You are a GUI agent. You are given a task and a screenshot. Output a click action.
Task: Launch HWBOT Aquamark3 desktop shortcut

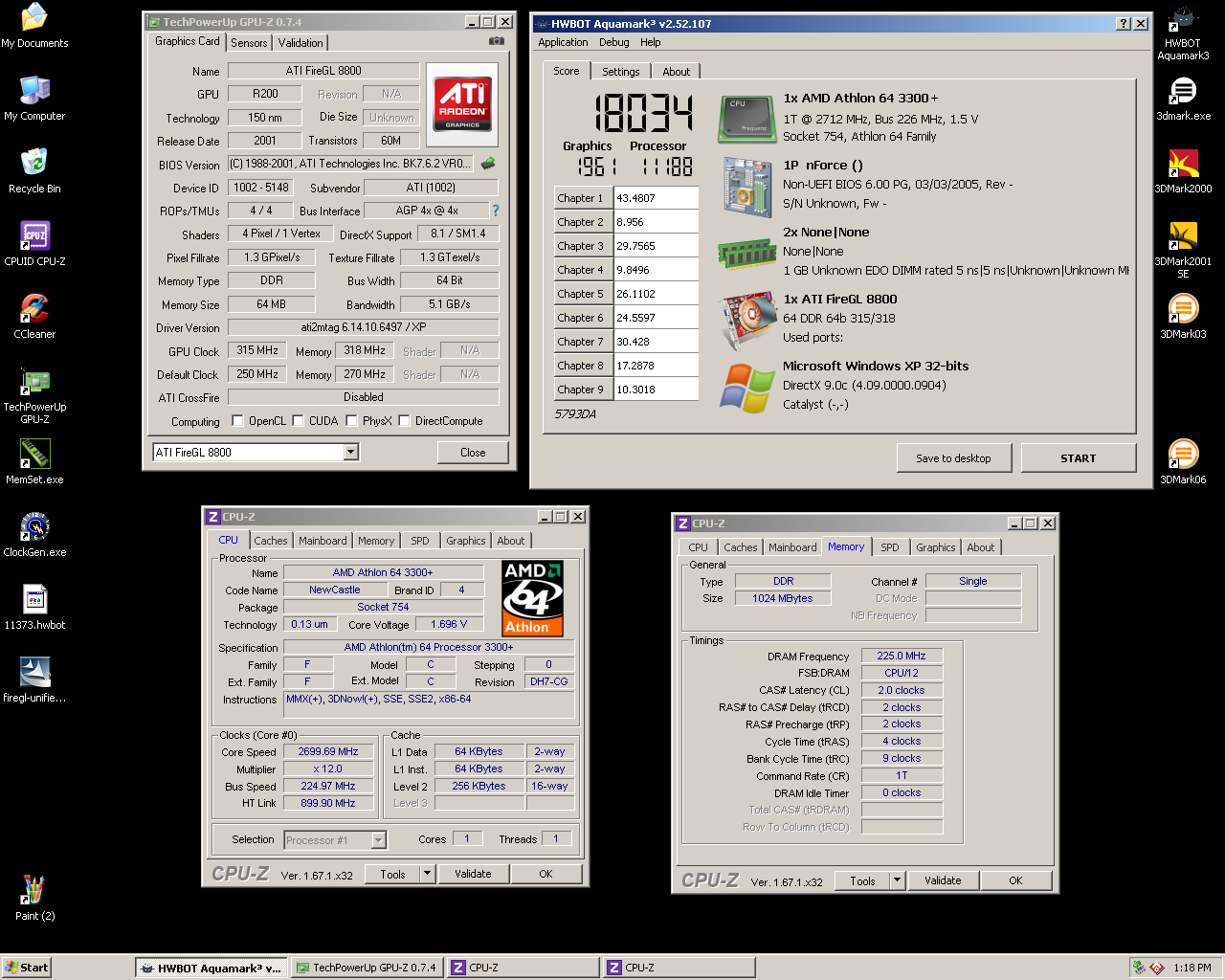(x=1183, y=33)
